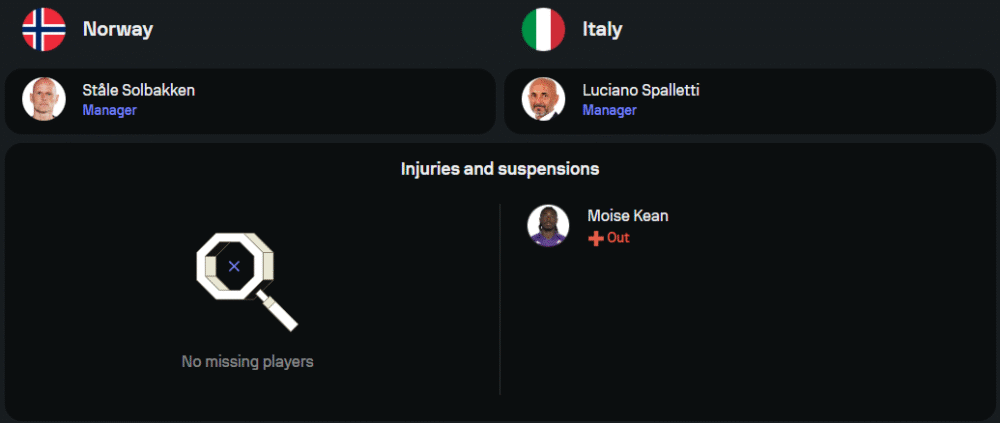Click the No missing players message

click(247, 362)
